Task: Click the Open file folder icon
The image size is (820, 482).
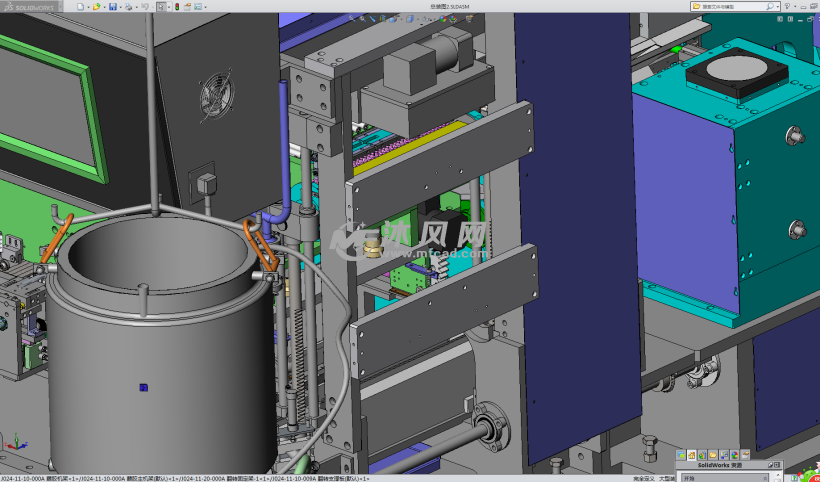Action: pos(97,7)
